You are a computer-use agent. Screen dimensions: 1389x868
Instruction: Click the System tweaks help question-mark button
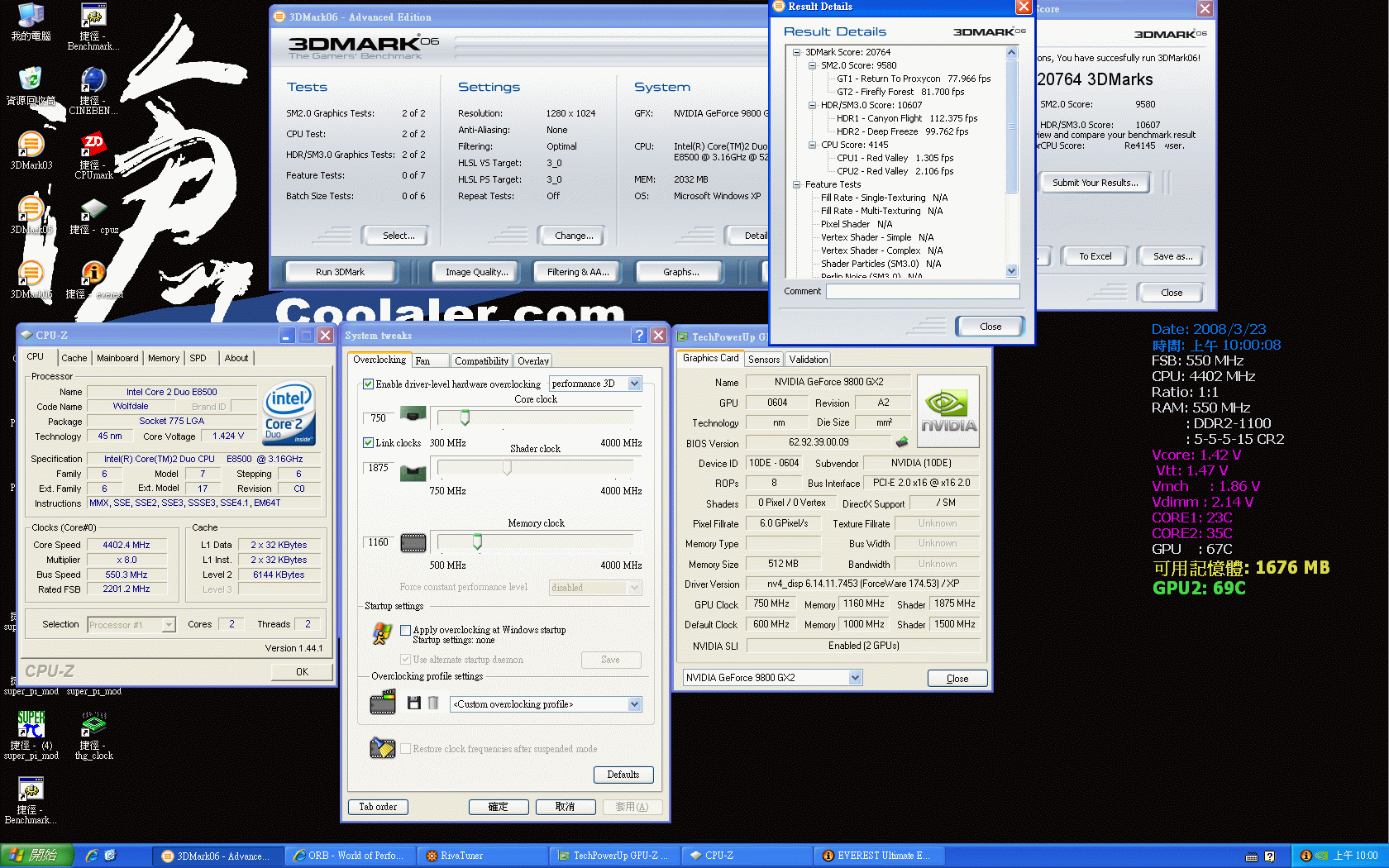pyautogui.click(x=639, y=335)
